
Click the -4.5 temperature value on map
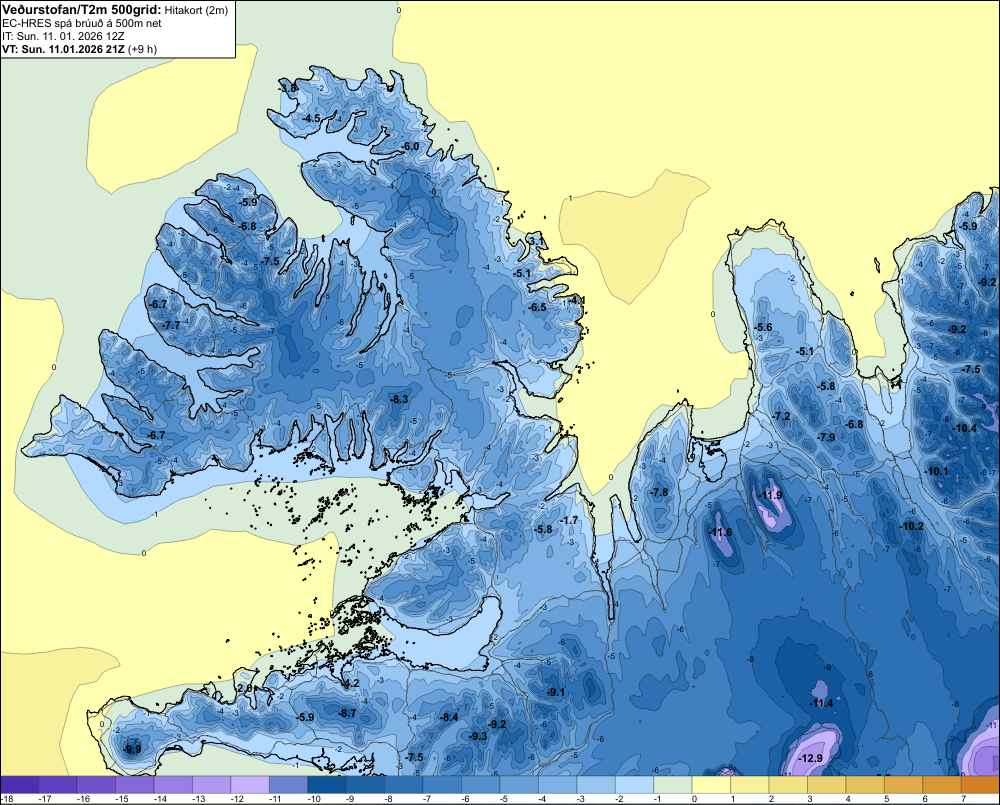(311, 119)
